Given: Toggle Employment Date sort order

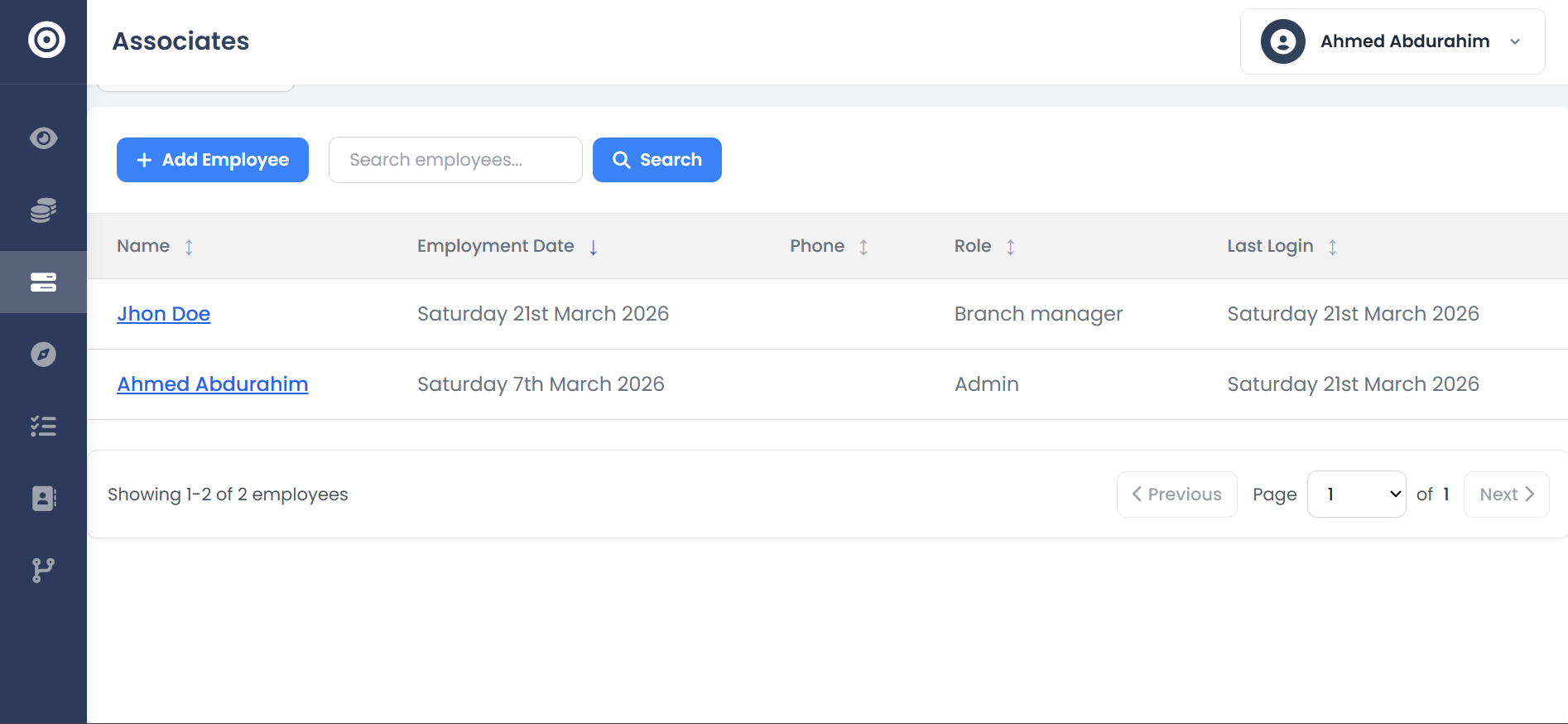Looking at the screenshot, I should [593, 247].
